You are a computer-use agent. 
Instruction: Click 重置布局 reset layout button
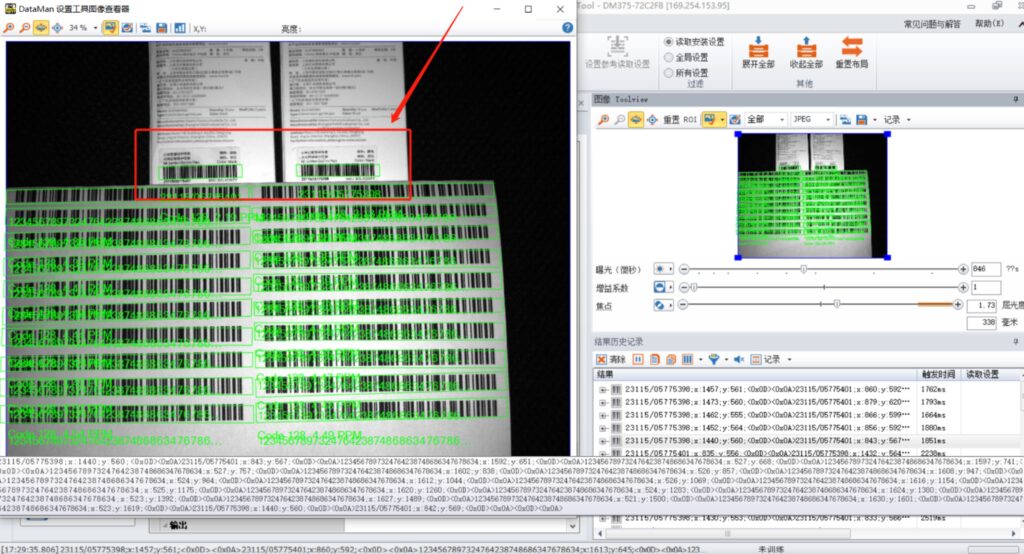coord(852,53)
